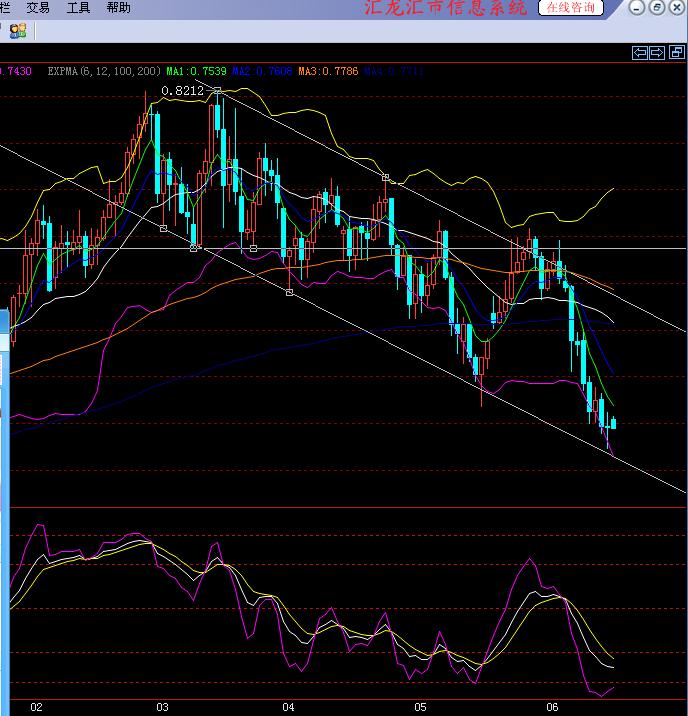
Task: Click the 03 date axis label
Action: pos(162,707)
